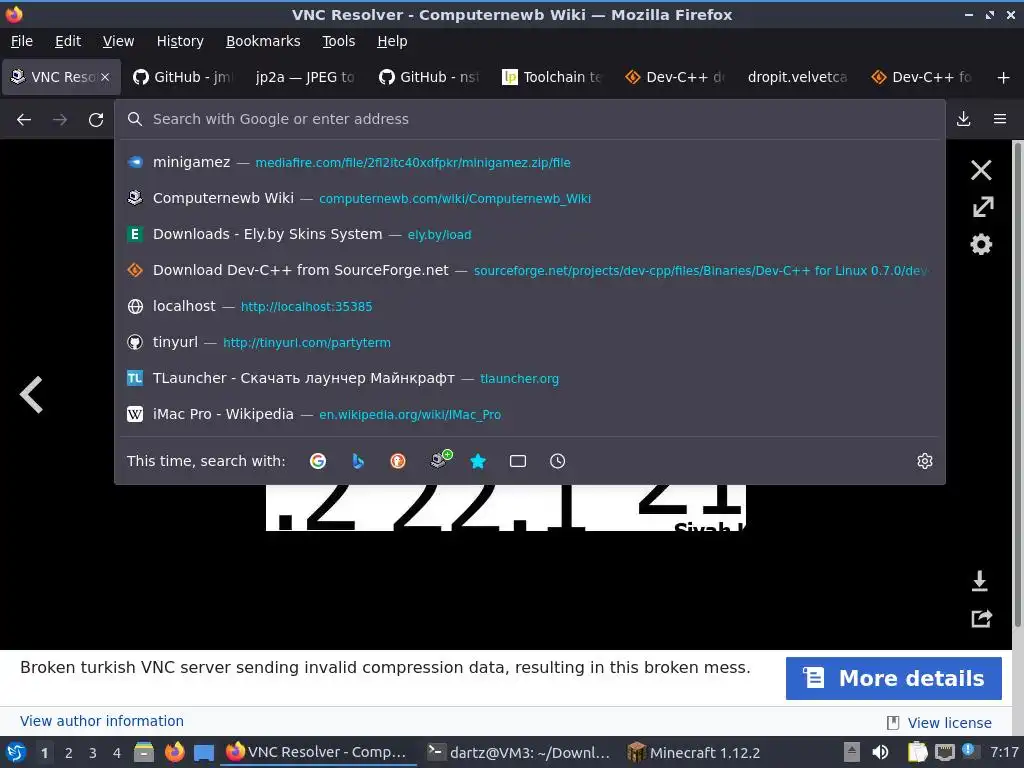Click the More details button
1024x768 pixels.
(x=893, y=679)
